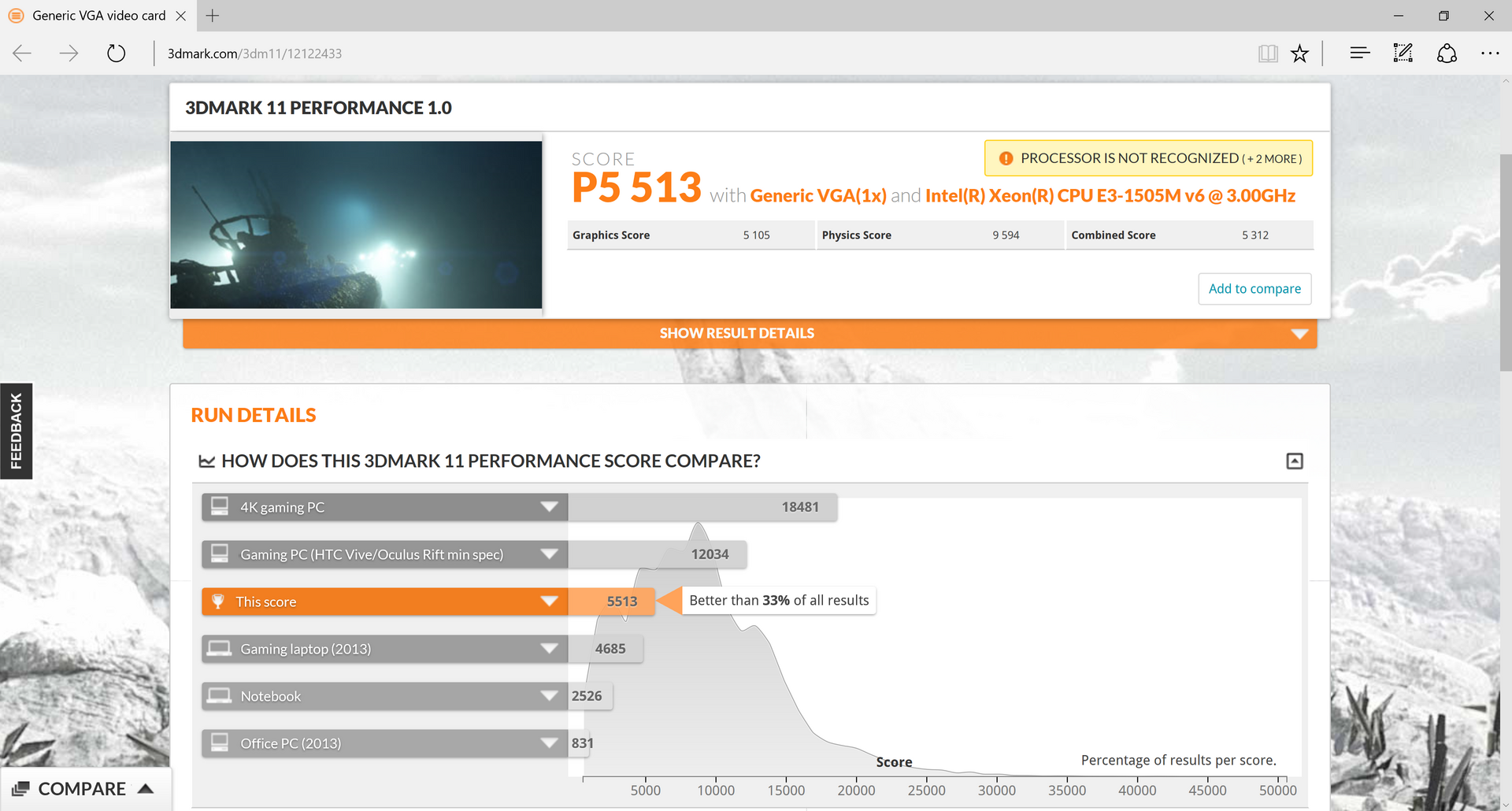Click the address bar URL
1512x811 pixels.
[254, 54]
